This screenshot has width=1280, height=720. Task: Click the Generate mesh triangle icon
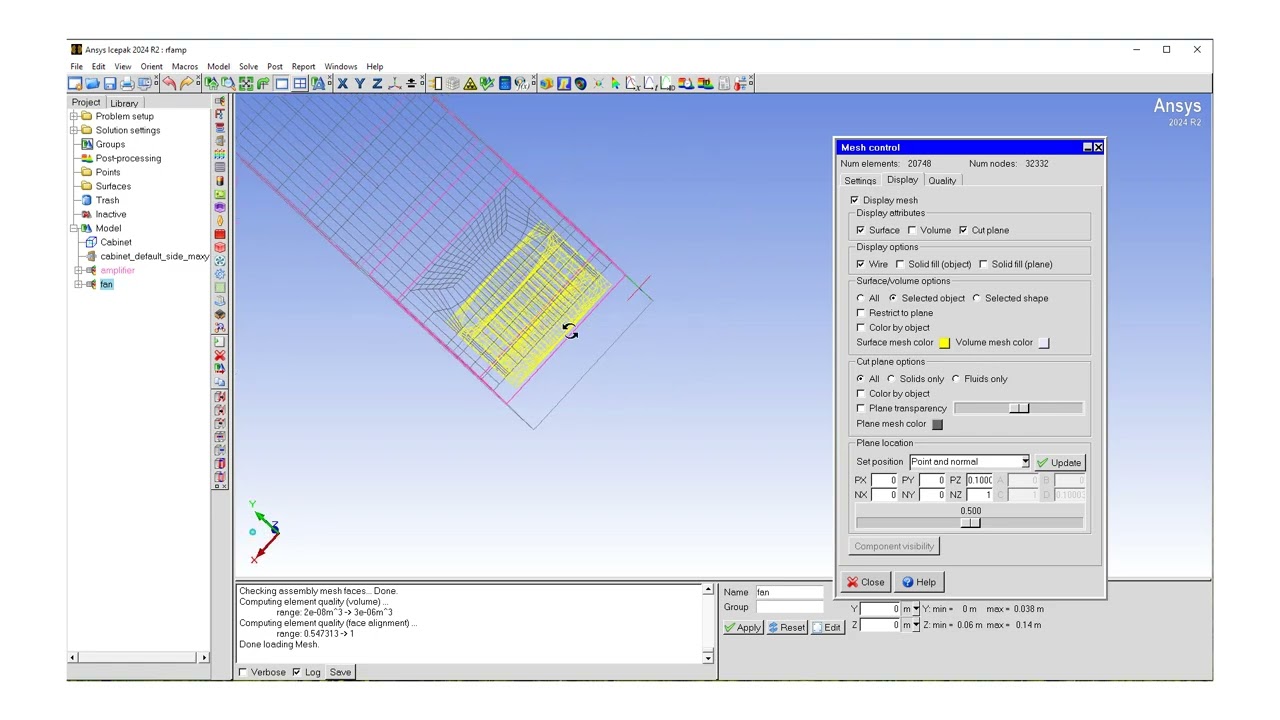pyautogui.click(x=469, y=84)
